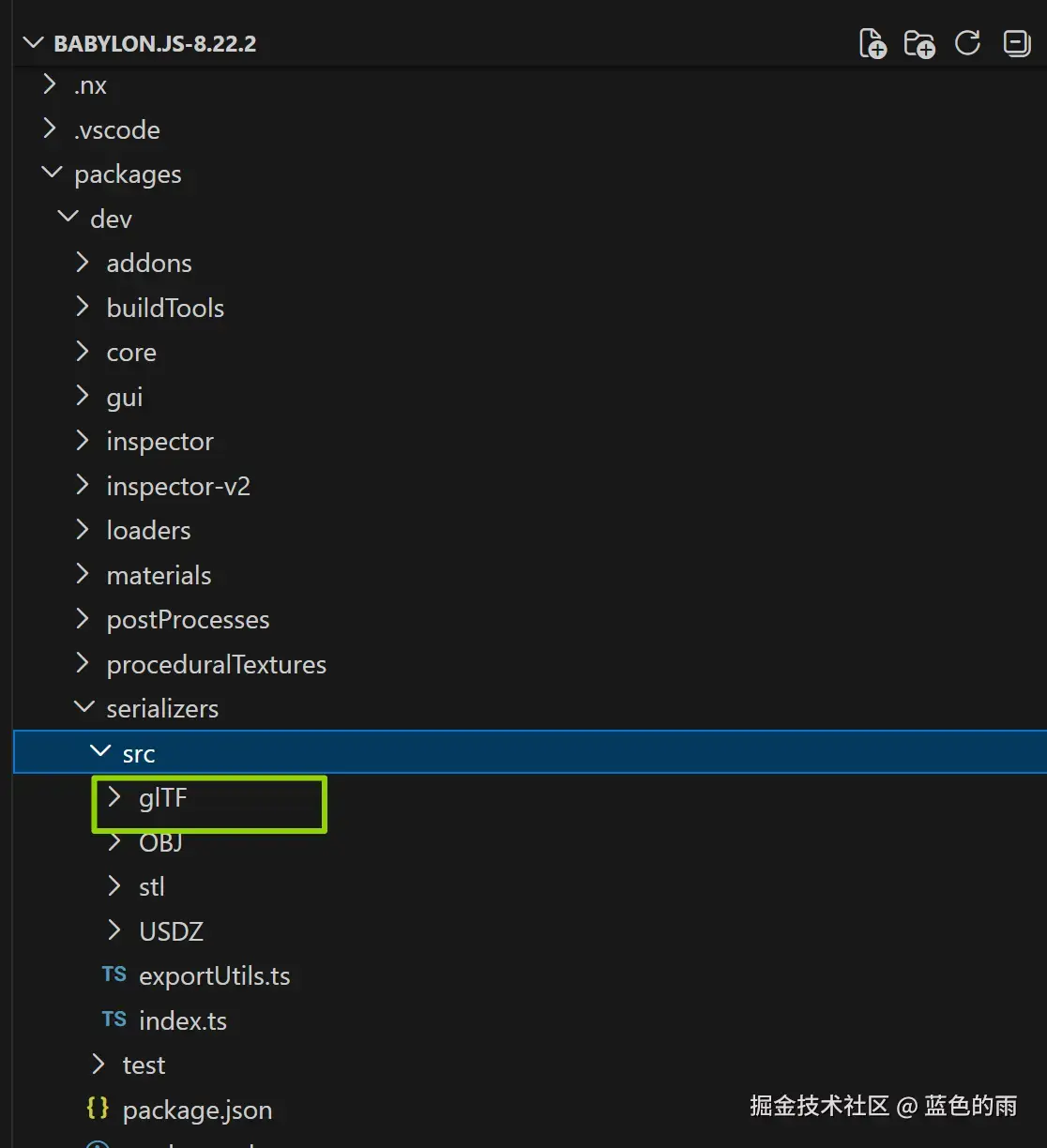Viewport: 1047px width, 1148px height.
Task: Select the loaders folder
Action: coord(148,531)
